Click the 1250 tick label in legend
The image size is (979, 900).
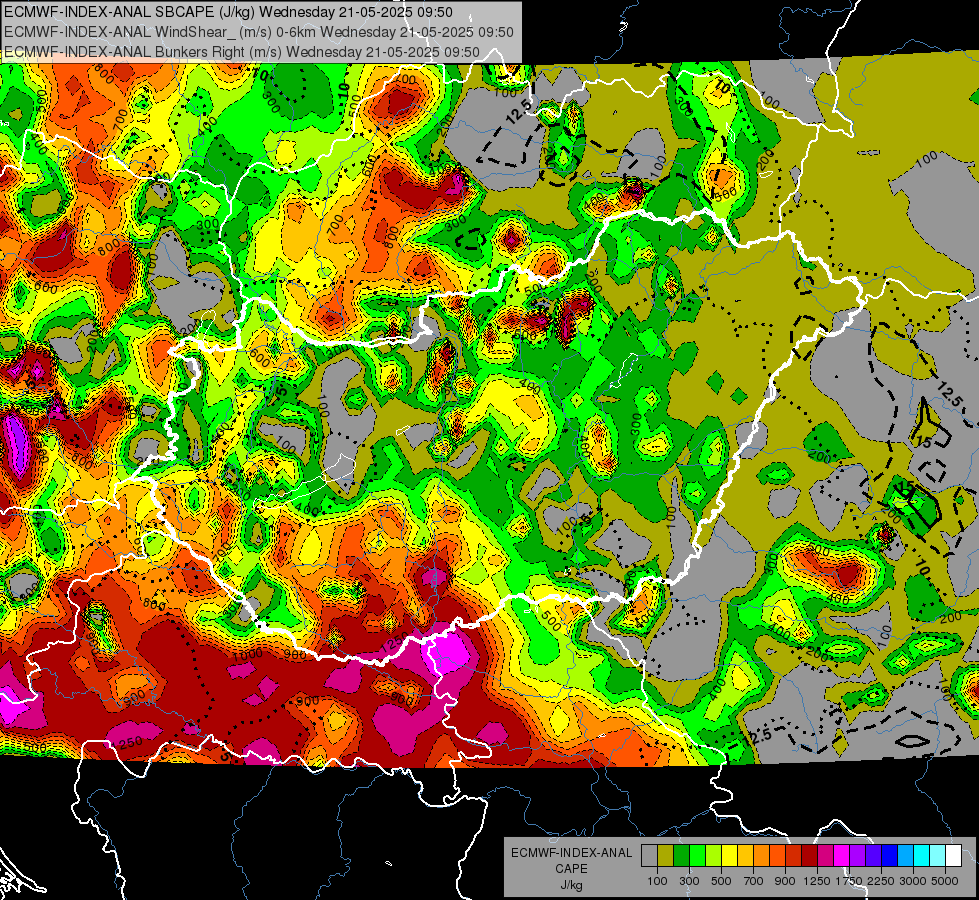pyautogui.click(x=817, y=881)
